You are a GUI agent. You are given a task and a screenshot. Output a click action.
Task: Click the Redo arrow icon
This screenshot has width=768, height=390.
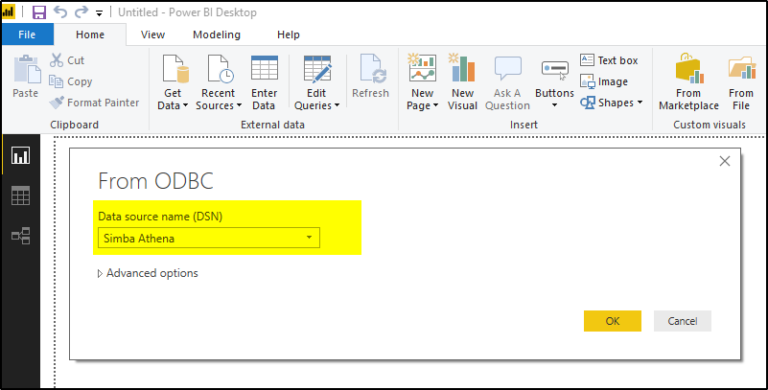(x=81, y=12)
